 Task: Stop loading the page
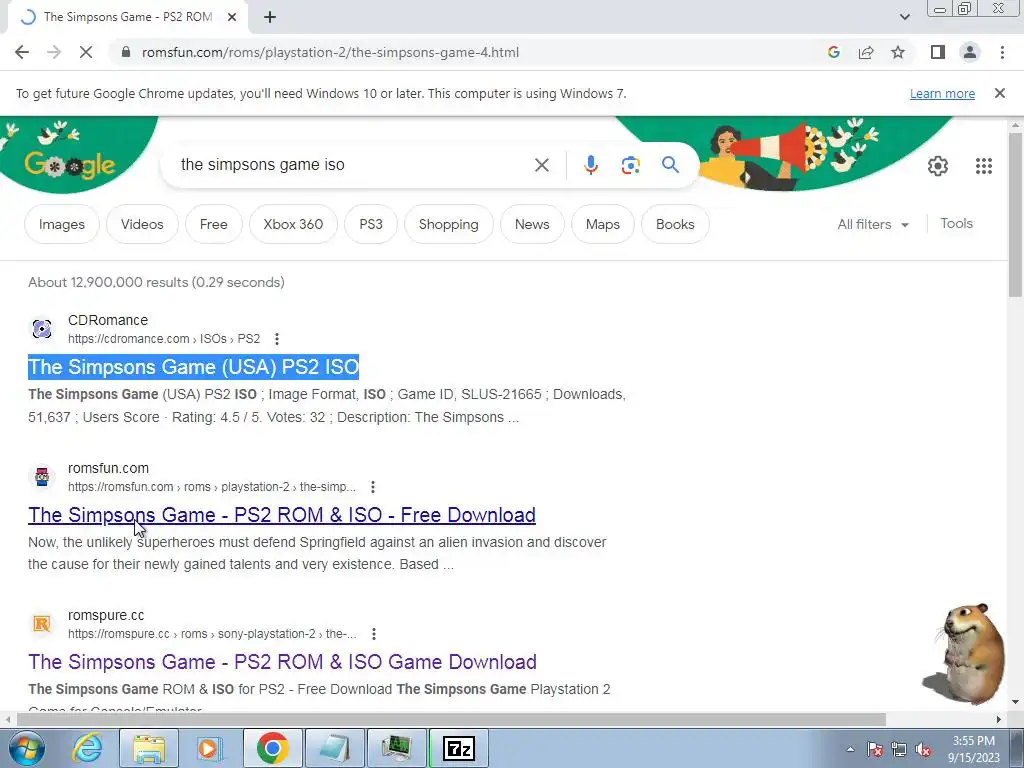click(x=86, y=52)
